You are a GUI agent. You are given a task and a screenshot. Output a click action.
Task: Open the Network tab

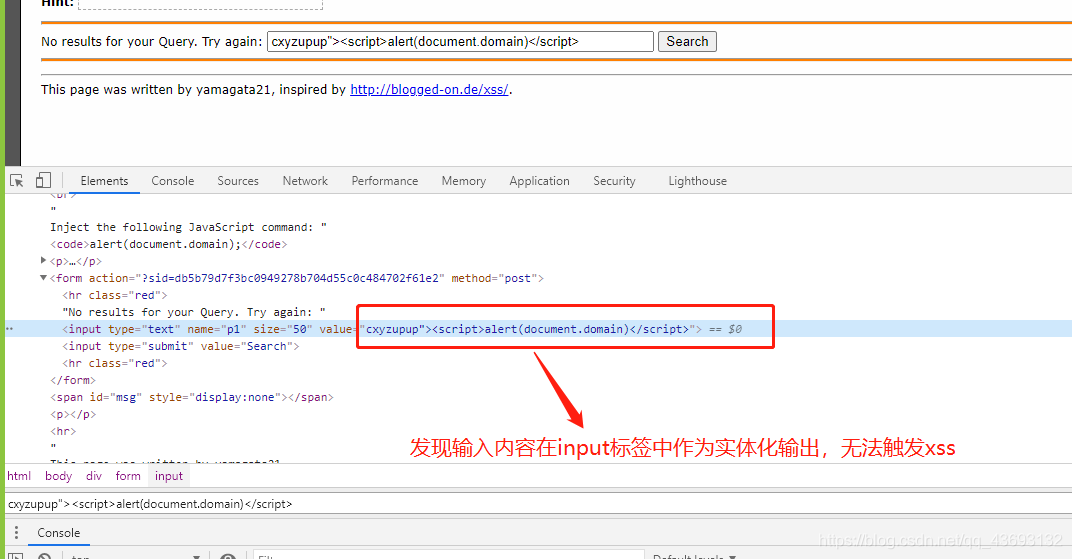pos(305,181)
